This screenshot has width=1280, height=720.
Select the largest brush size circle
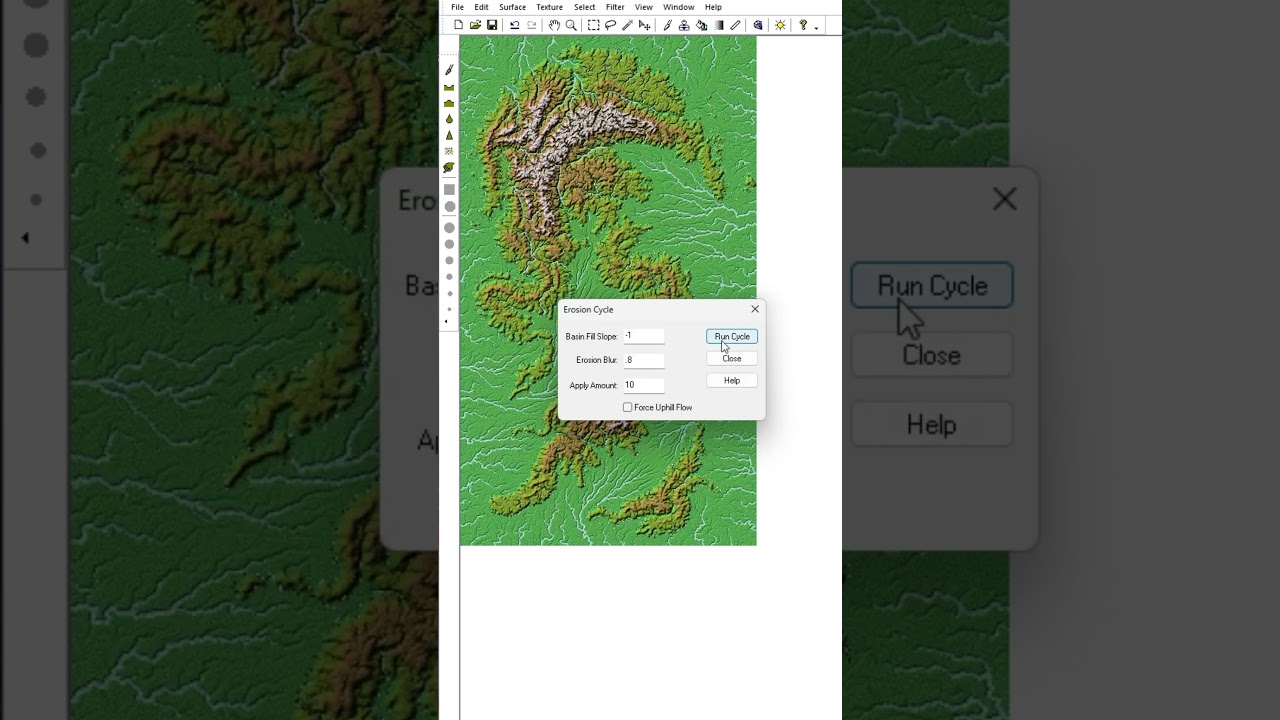(449, 227)
